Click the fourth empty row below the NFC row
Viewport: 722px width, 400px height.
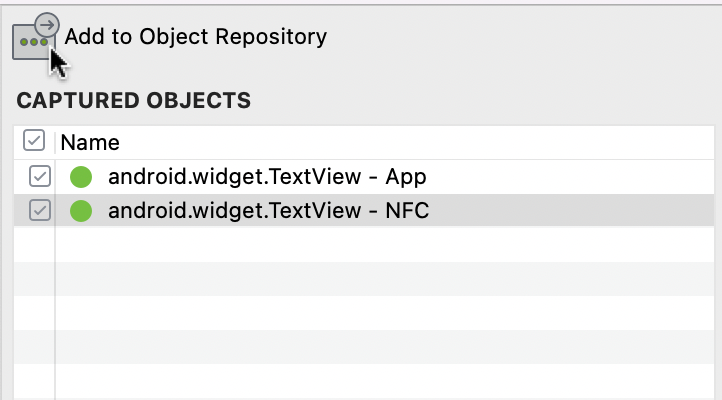tap(380, 347)
